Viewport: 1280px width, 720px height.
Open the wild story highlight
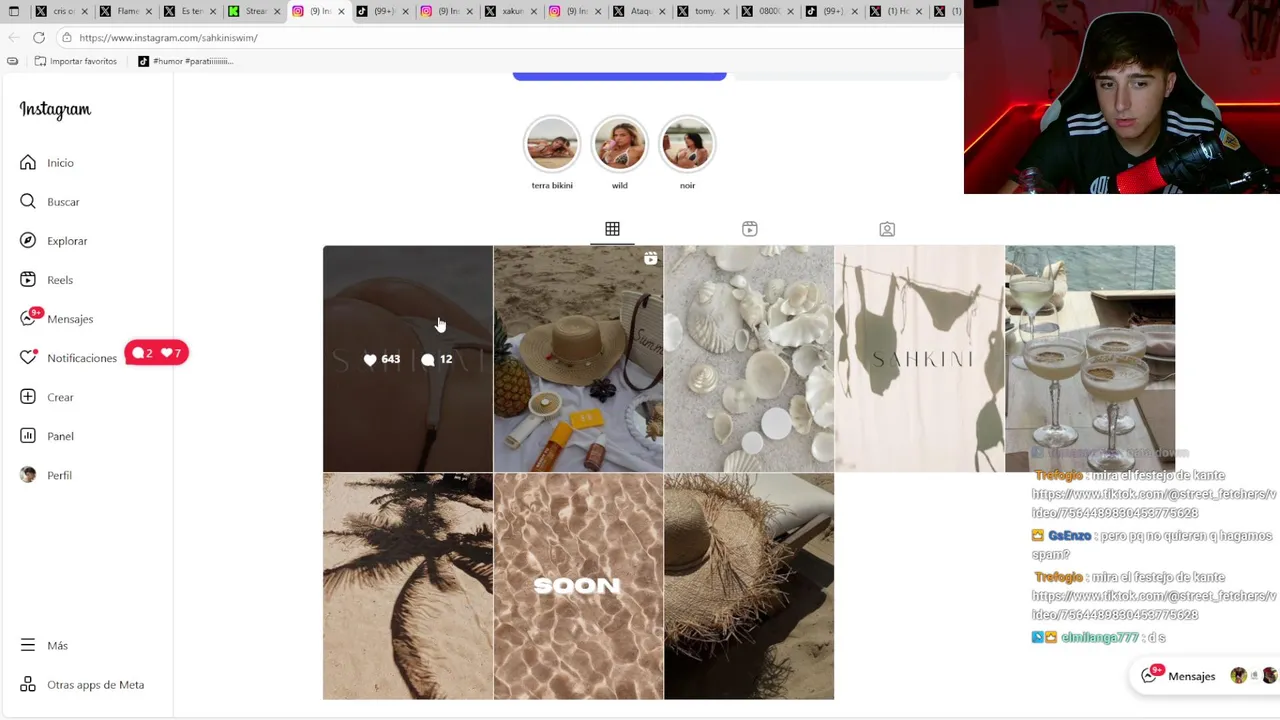[620, 144]
